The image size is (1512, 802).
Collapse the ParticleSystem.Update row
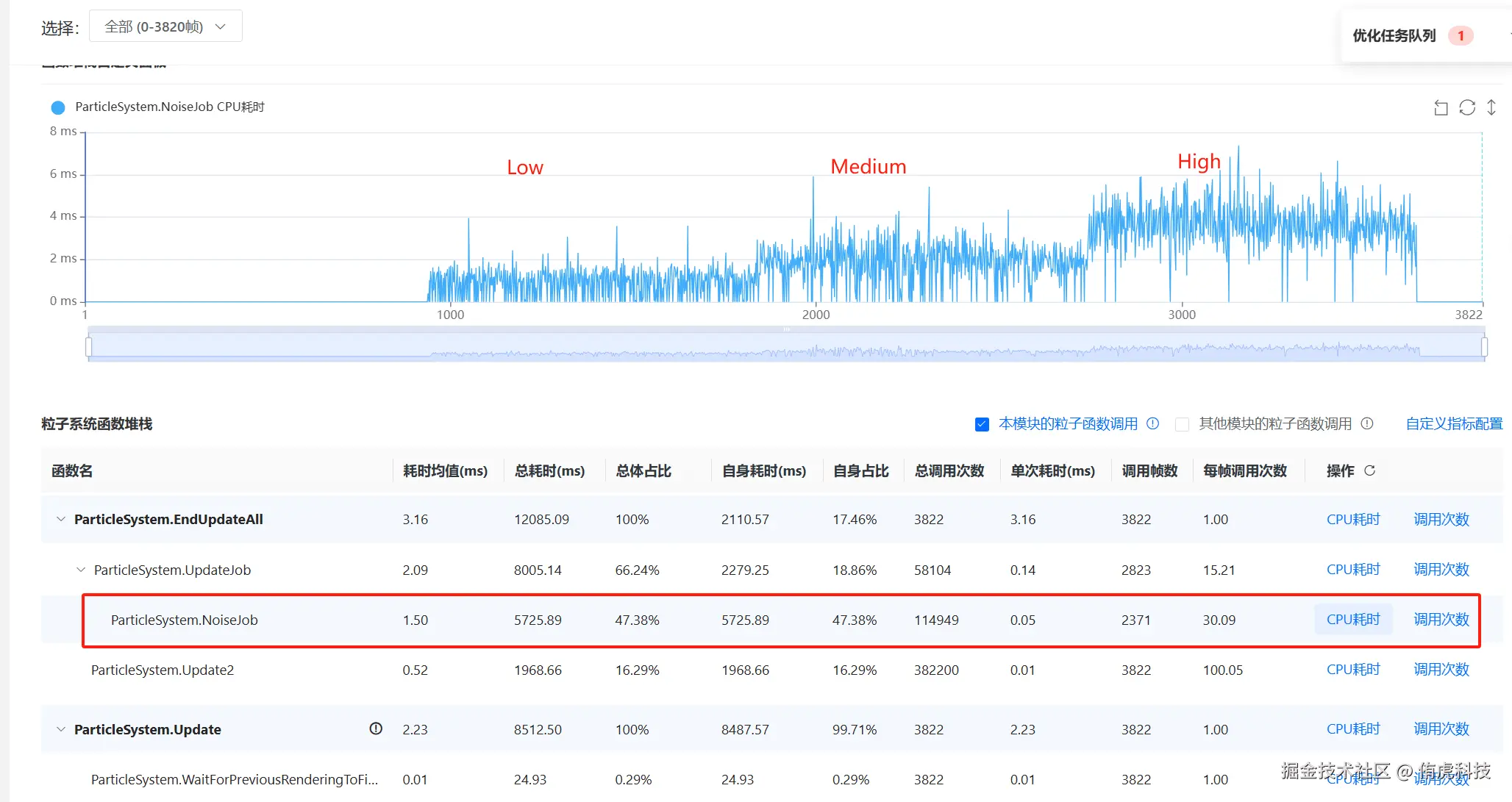click(61, 729)
